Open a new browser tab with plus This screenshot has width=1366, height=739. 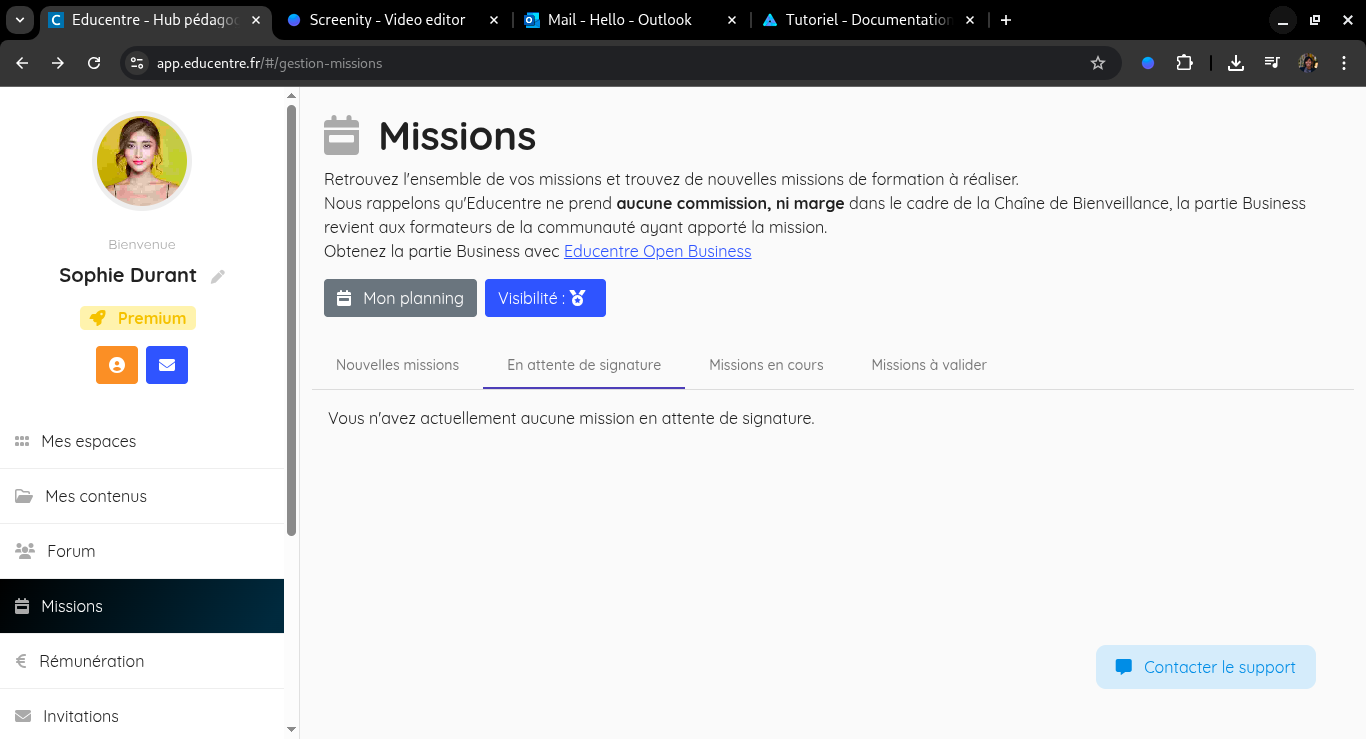[x=1006, y=20]
